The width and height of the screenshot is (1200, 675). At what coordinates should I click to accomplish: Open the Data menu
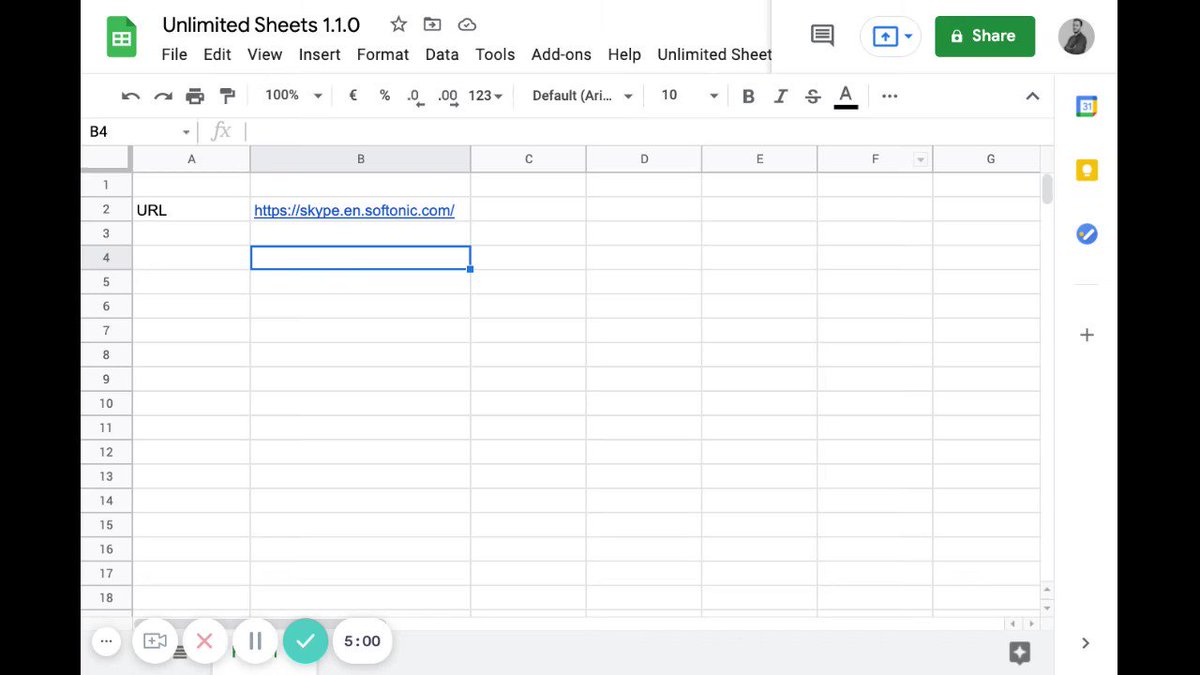coord(442,55)
